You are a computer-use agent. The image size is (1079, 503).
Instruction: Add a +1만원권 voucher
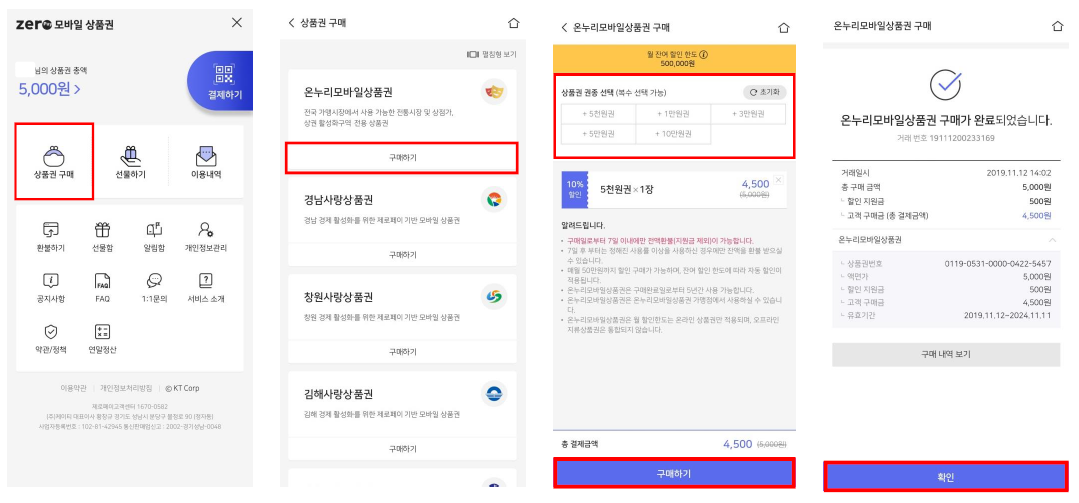click(x=673, y=114)
